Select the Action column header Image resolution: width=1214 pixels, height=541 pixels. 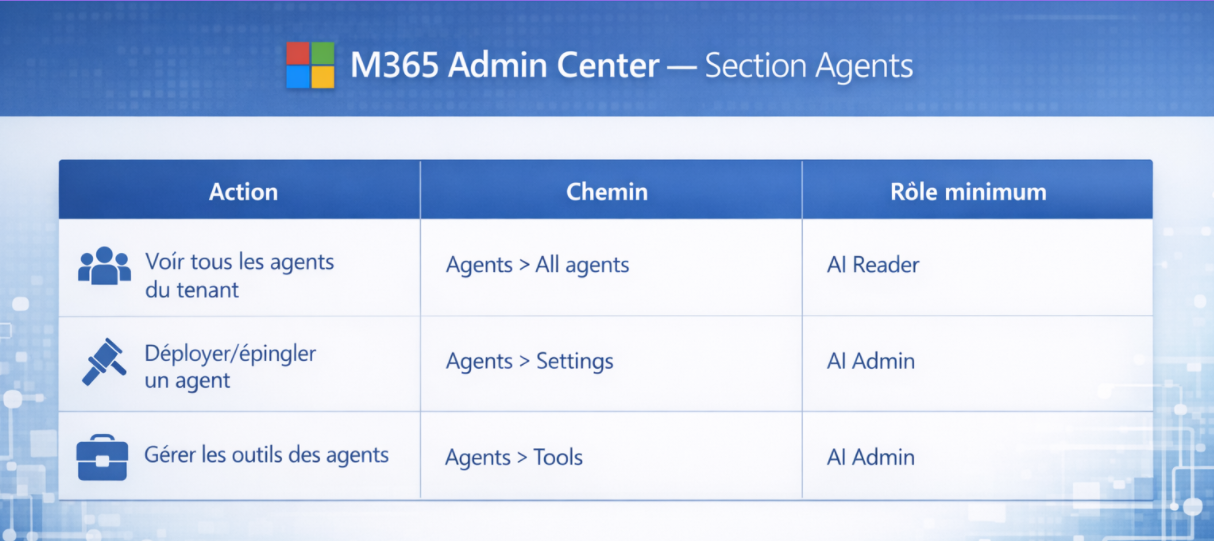243,192
